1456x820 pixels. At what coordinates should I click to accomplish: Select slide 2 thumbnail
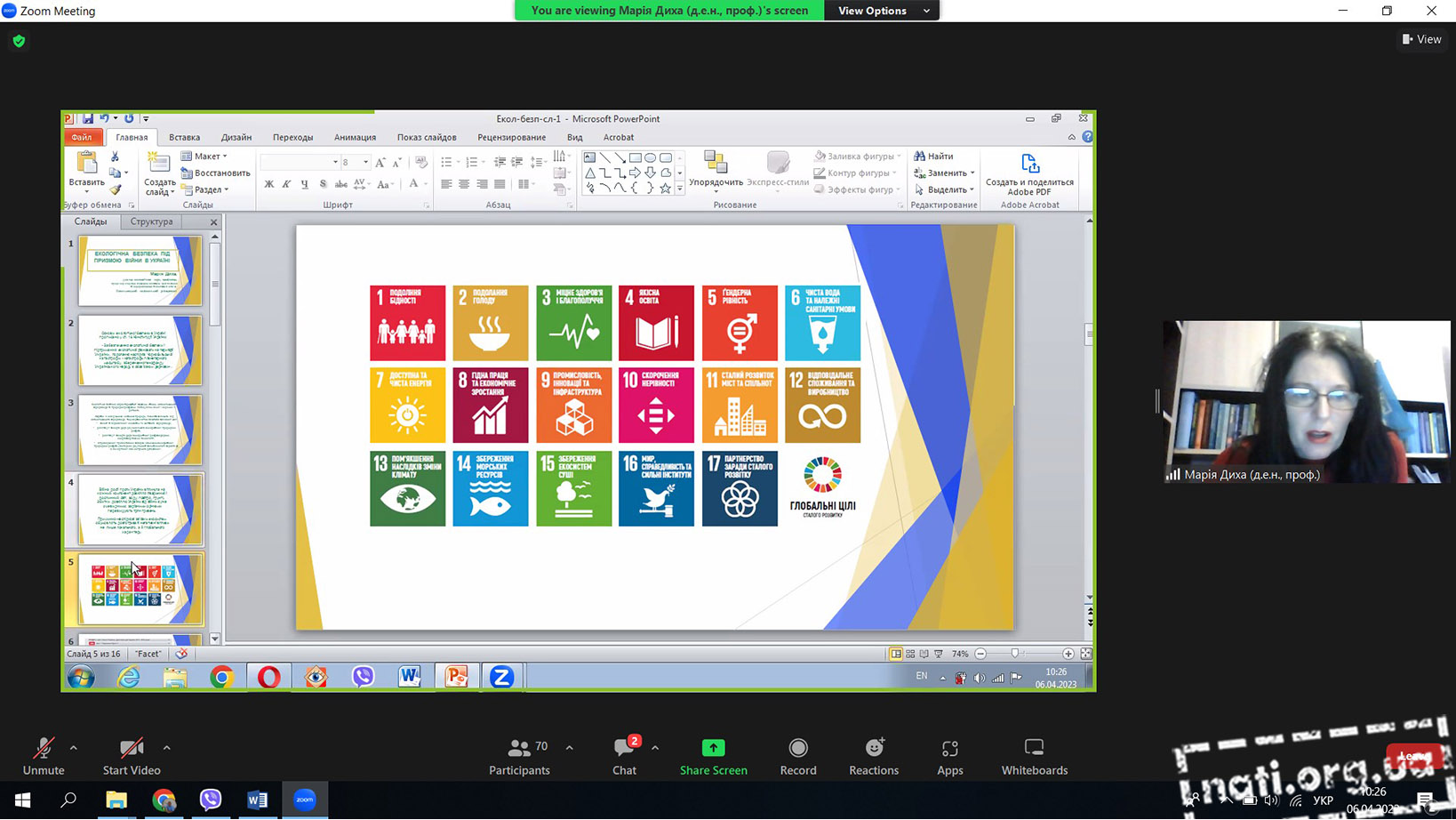point(140,350)
